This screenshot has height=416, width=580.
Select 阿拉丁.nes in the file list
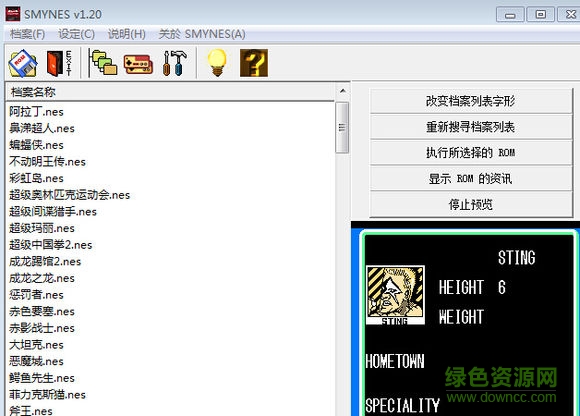coord(36,112)
